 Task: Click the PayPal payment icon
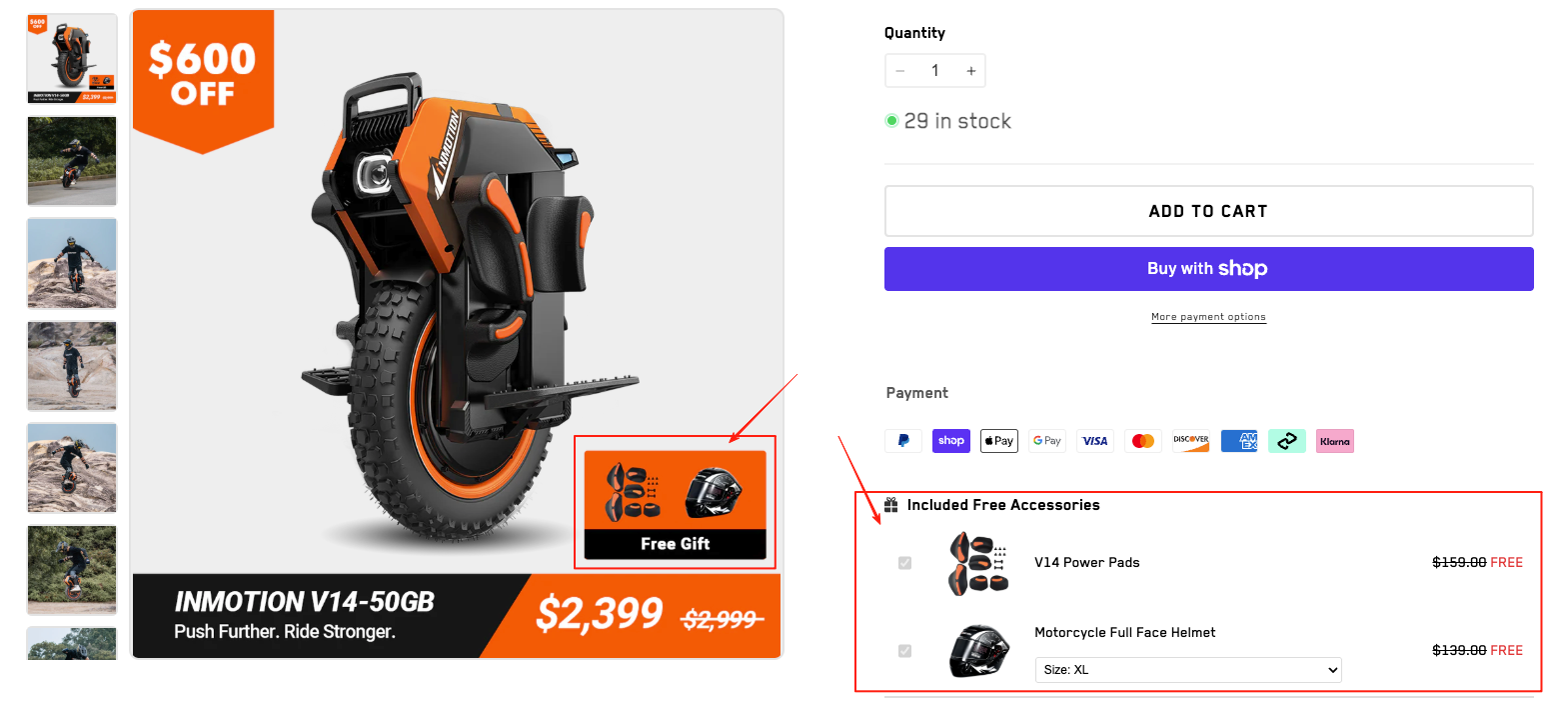coord(903,441)
